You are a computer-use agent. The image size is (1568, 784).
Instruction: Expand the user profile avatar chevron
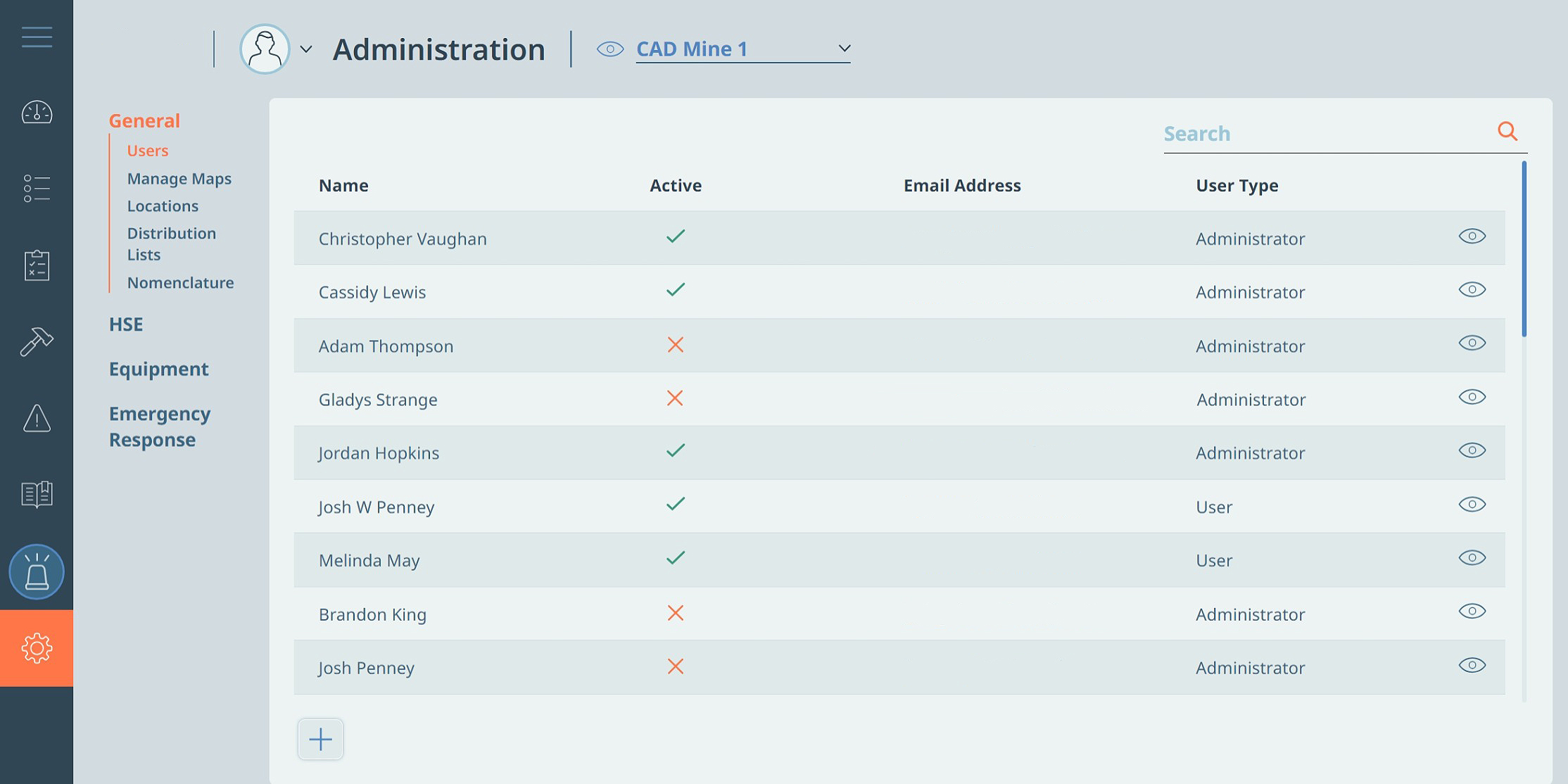[306, 49]
